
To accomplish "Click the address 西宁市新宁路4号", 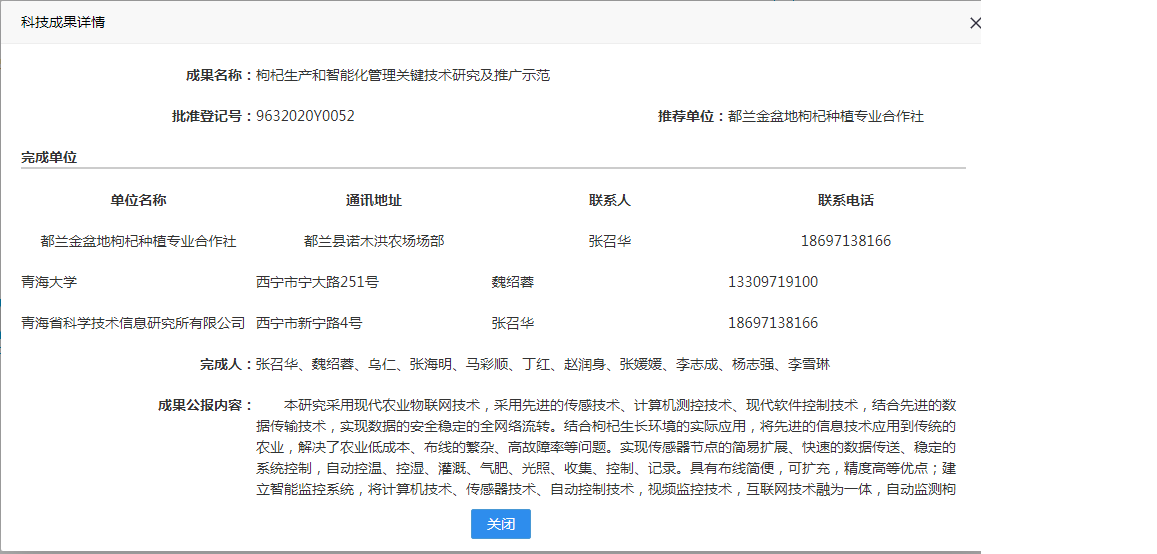I will coord(309,323).
